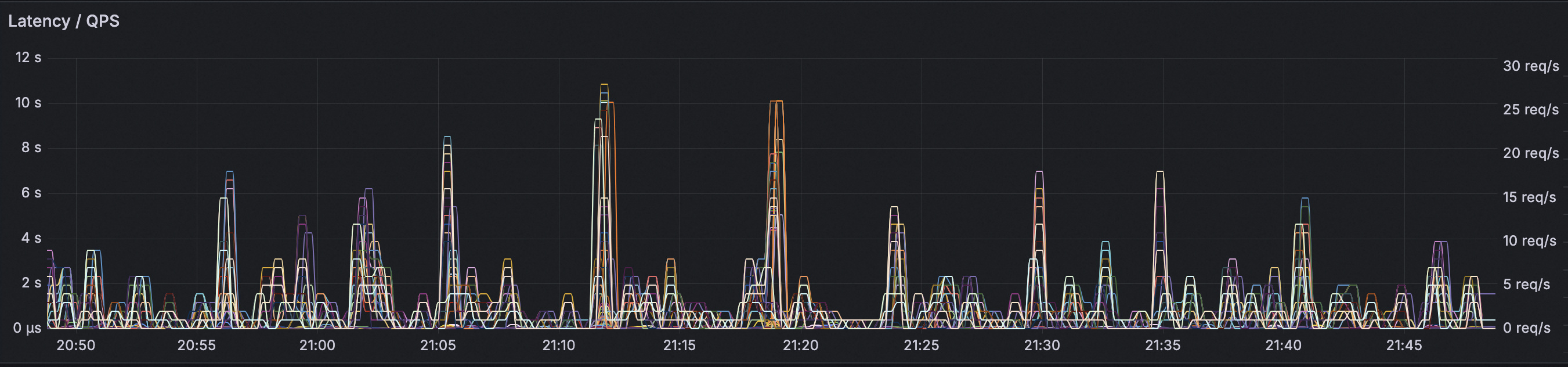Select the 21:35 time axis label

point(1162,345)
